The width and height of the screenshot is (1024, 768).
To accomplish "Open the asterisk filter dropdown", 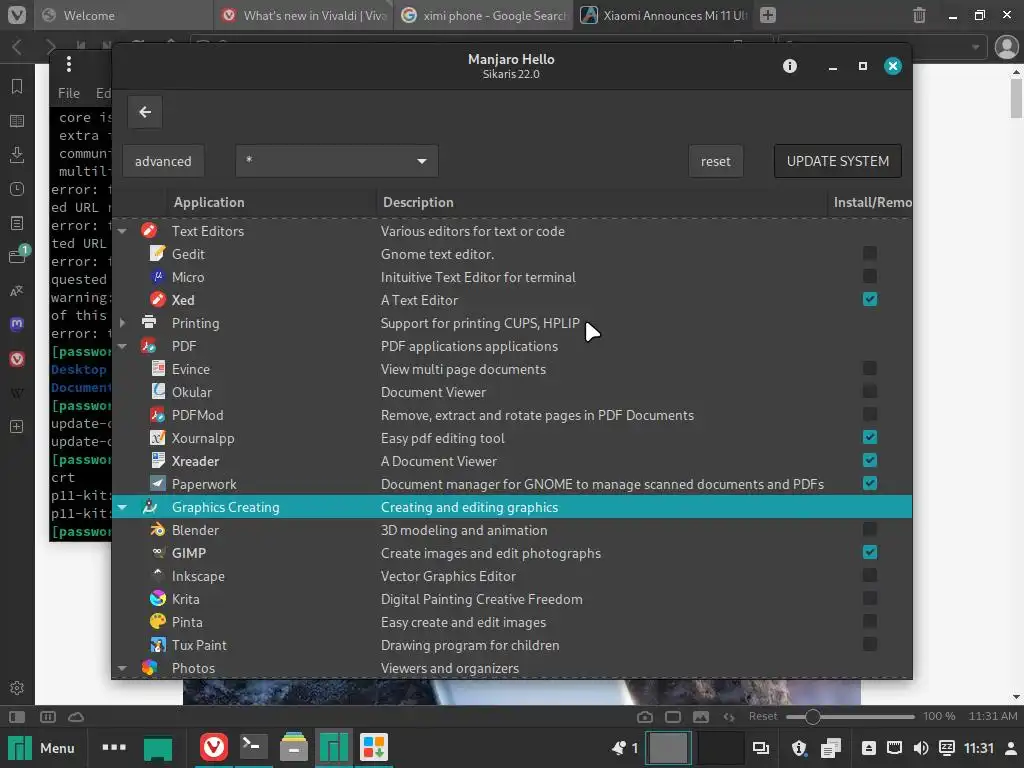I will coord(336,161).
